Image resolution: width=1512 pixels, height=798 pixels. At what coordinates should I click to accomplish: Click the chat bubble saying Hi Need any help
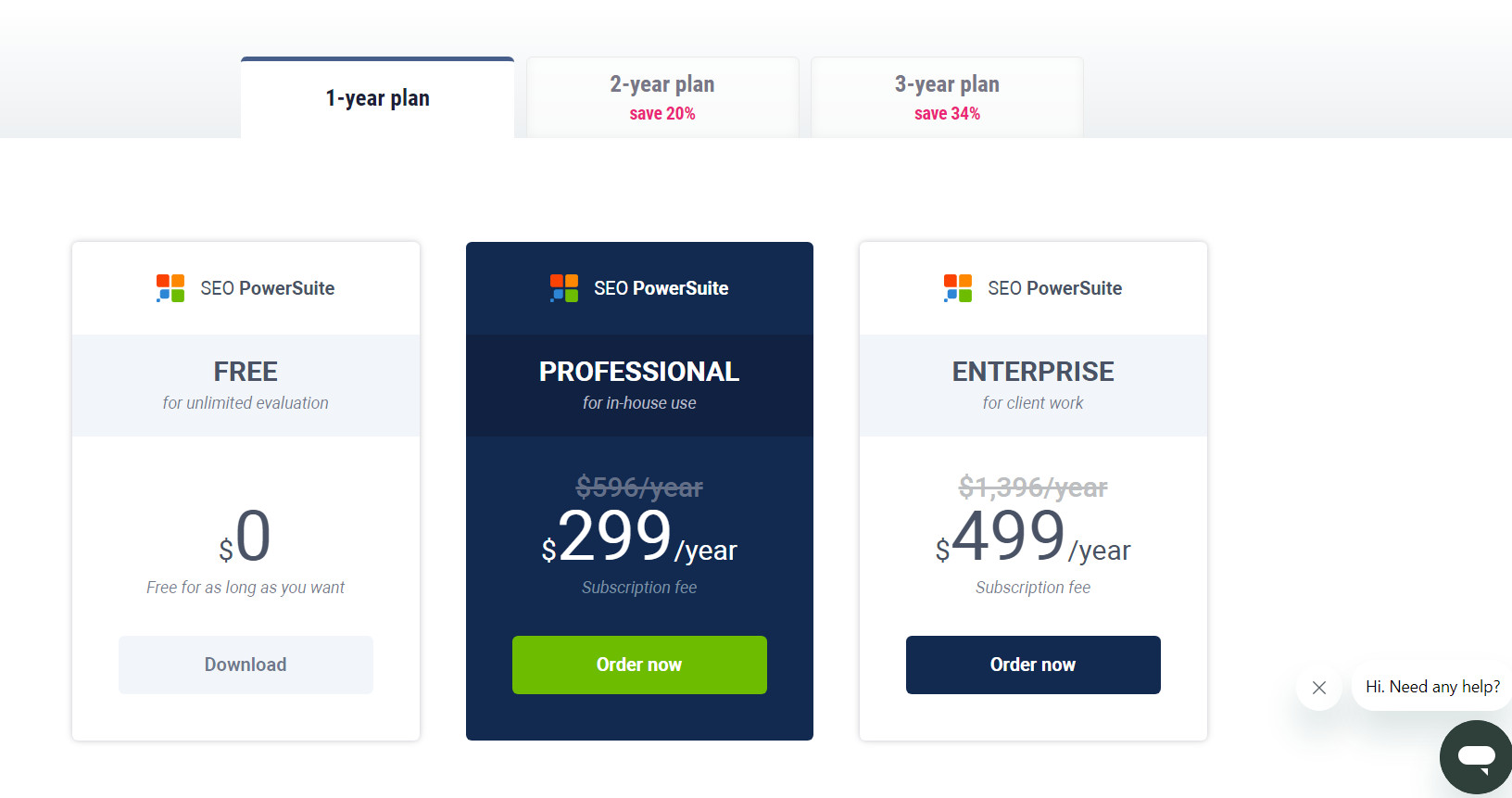(x=1431, y=687)
